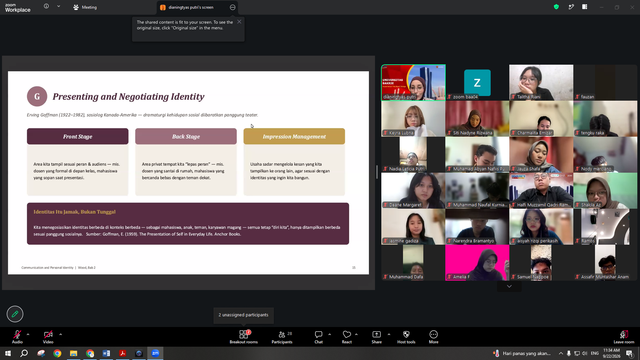The image size is (640, 360).
Task: Open the Windows Start menu
Action: click(8, 353)
